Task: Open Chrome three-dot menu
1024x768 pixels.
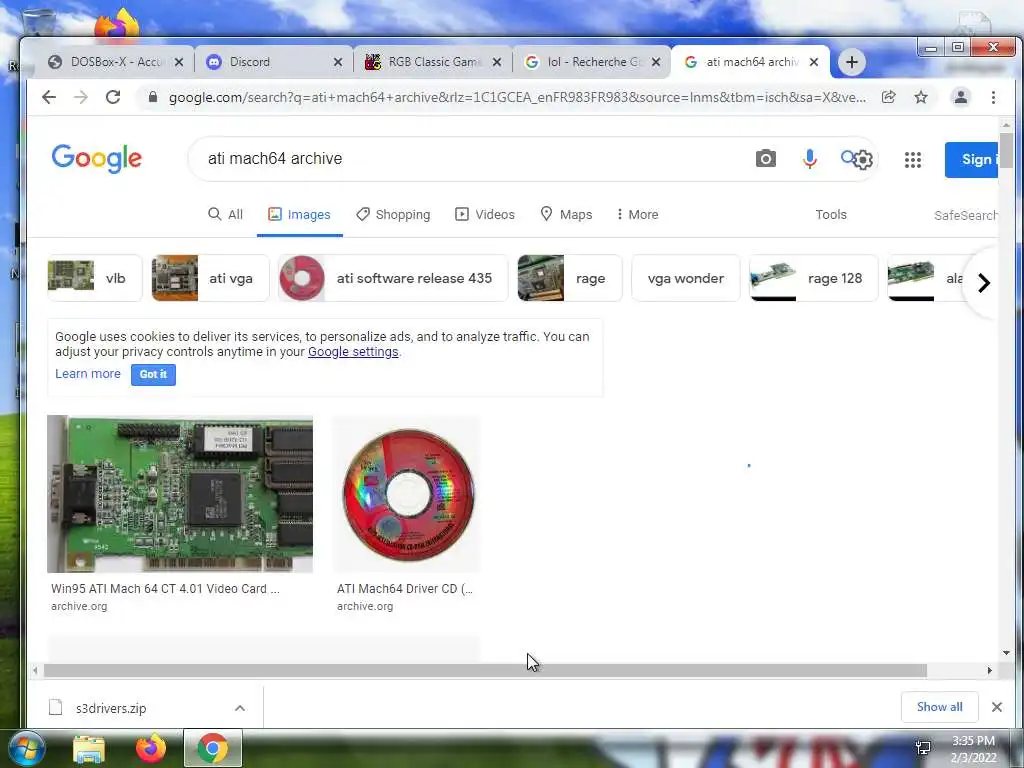Action: click(x=993, y=97)
